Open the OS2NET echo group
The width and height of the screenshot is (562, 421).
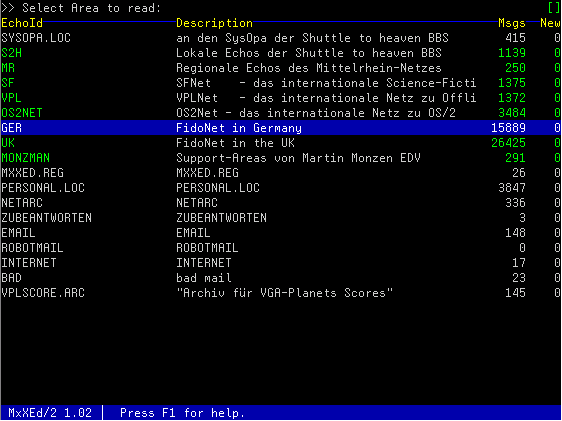(x=22, y=113)
